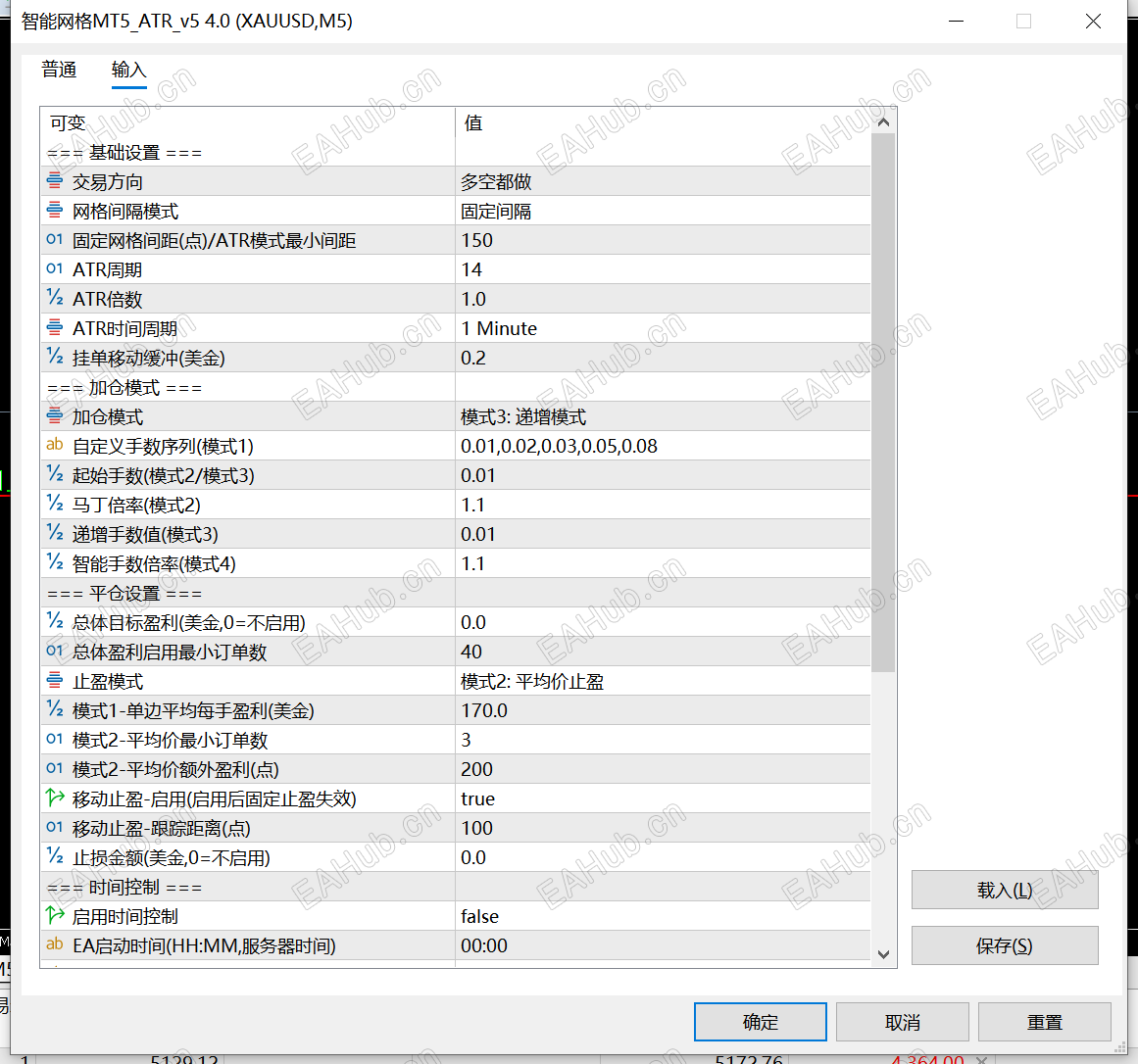Click the integer icon beside 移动止盈-跟踪距离(点)
This screenshot has height=1064, width=1138.
tap(55, 827)
